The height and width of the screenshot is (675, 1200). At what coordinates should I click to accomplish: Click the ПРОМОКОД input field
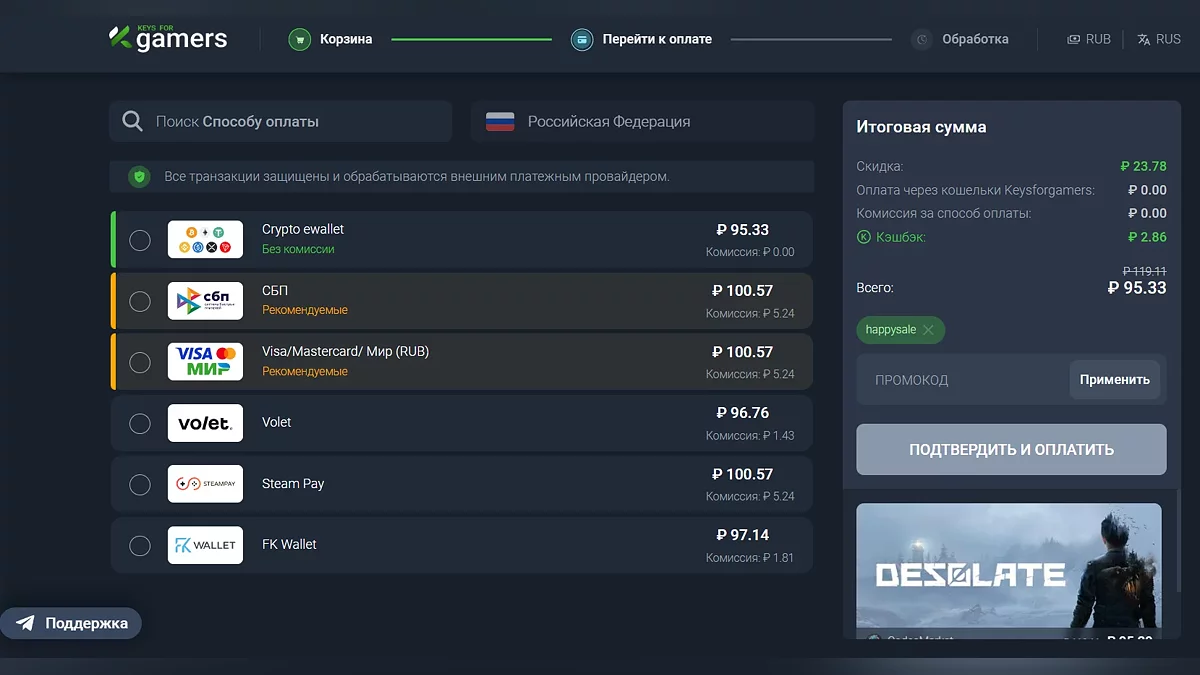coord(960,380)
